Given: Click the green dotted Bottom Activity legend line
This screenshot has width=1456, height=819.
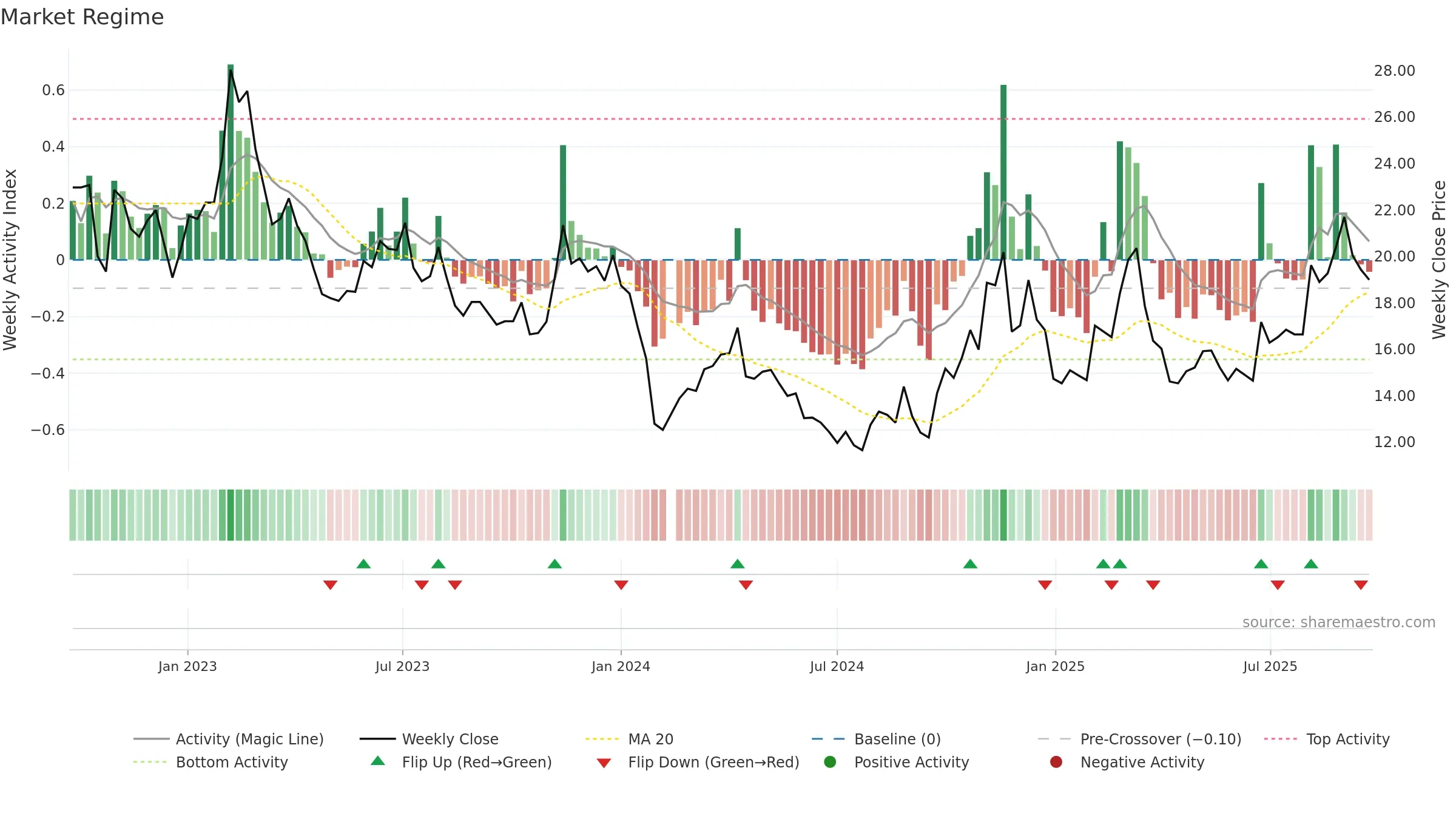Looking at the screenshot, I should coord(150,762).
